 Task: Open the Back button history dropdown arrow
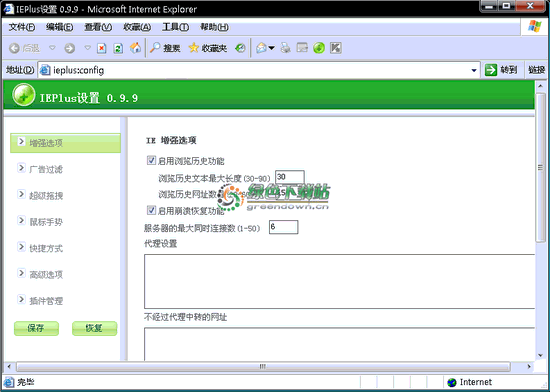pyautogui.click(x=52, y=48)
